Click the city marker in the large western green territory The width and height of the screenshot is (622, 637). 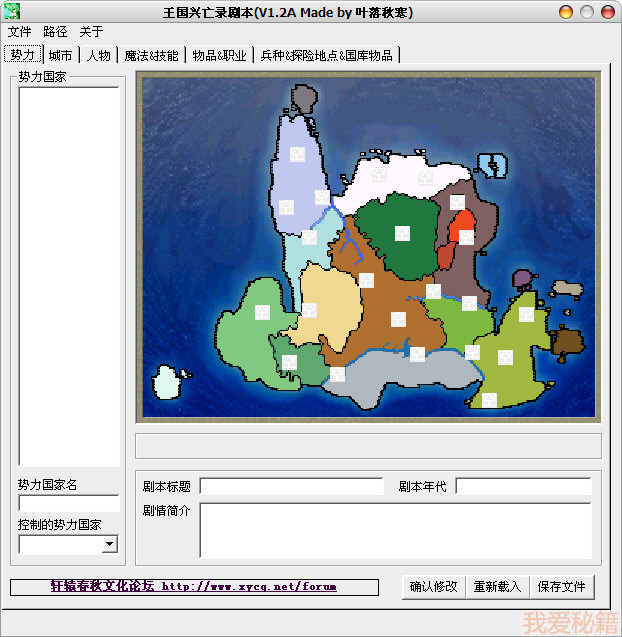[262, 312]
